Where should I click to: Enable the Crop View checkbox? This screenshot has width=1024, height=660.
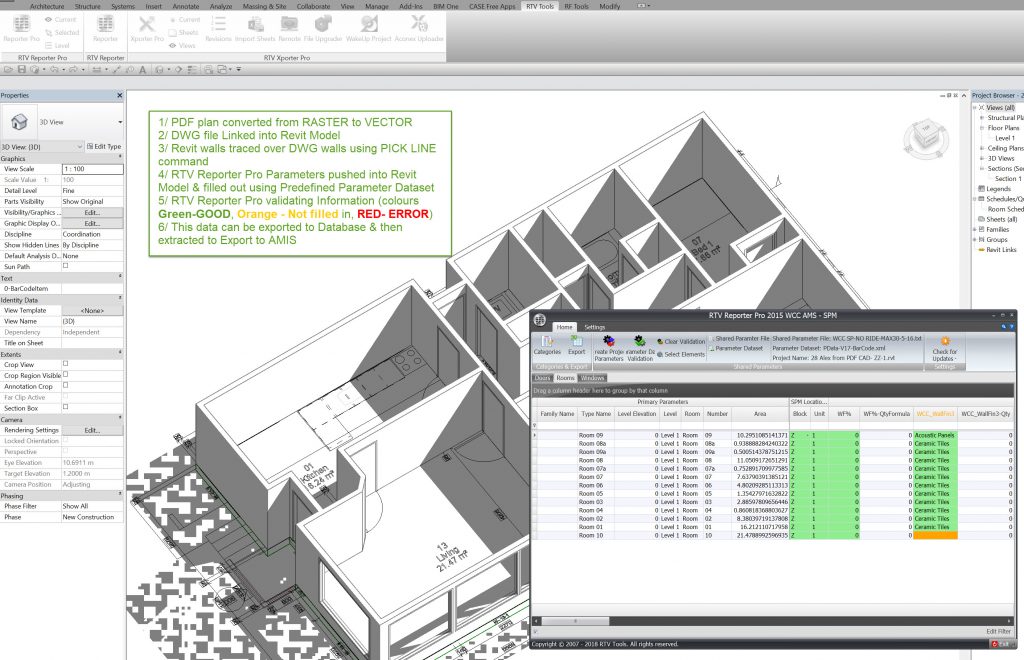(66, 364)
